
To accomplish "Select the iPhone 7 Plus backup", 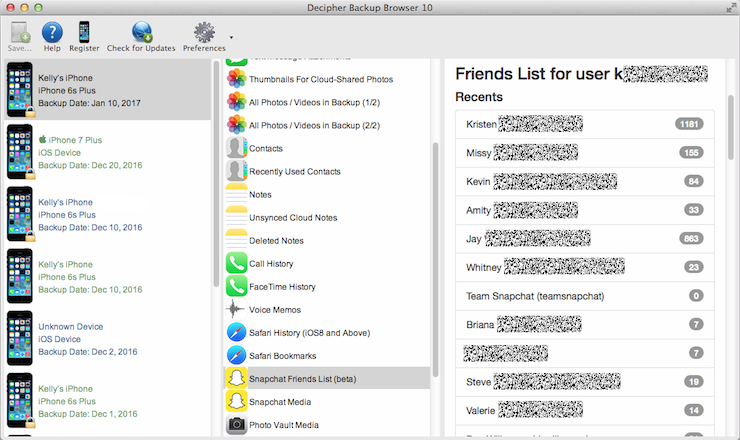I will 108,152.
